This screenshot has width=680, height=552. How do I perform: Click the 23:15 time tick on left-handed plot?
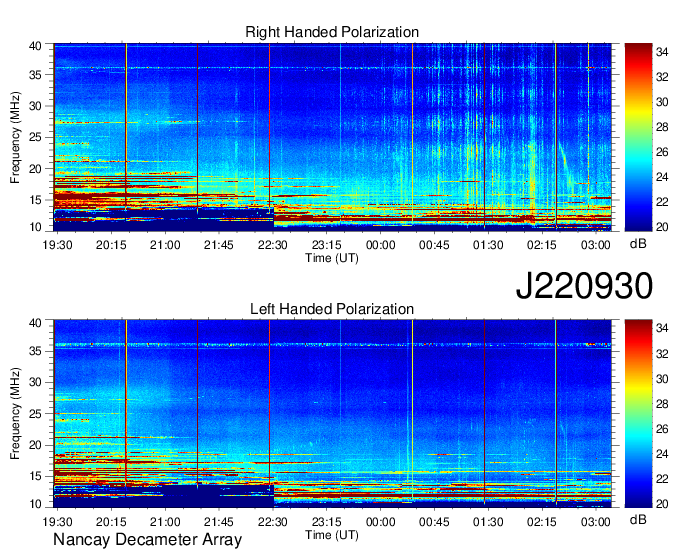pos(327,522)
